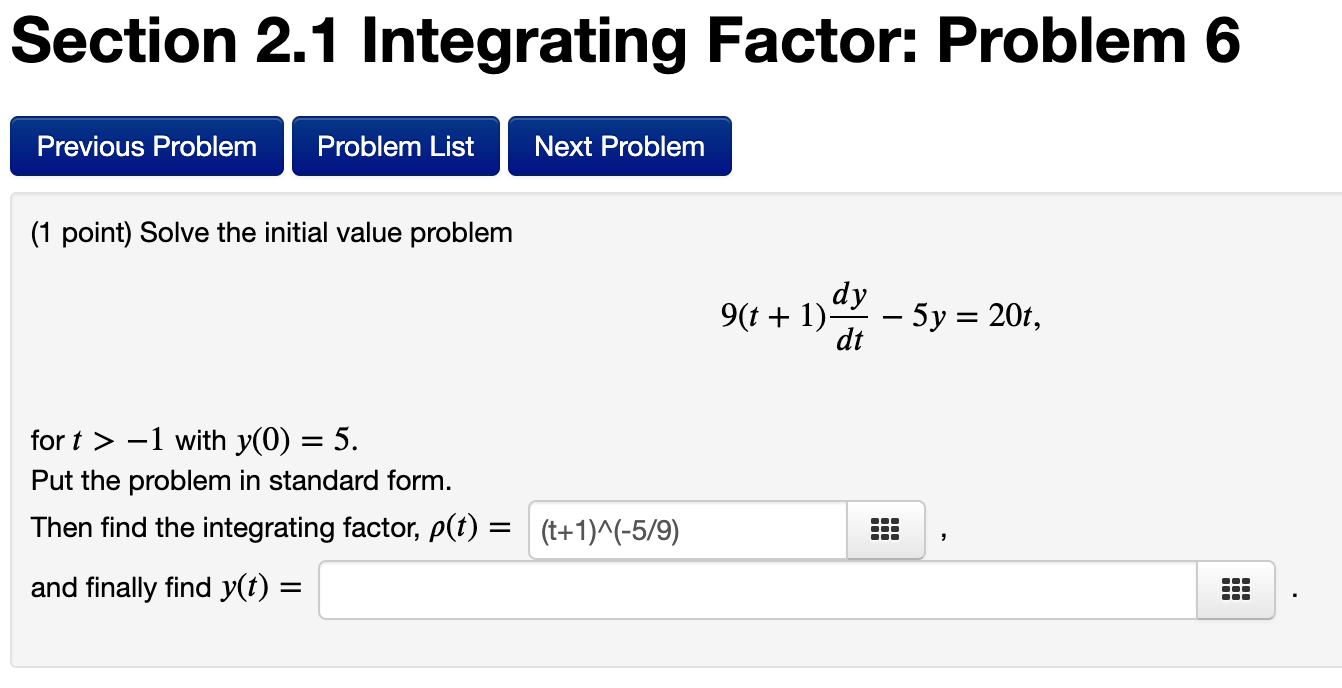
Task: Open the equation editor for the integrating factor
Action: [885, 531]
